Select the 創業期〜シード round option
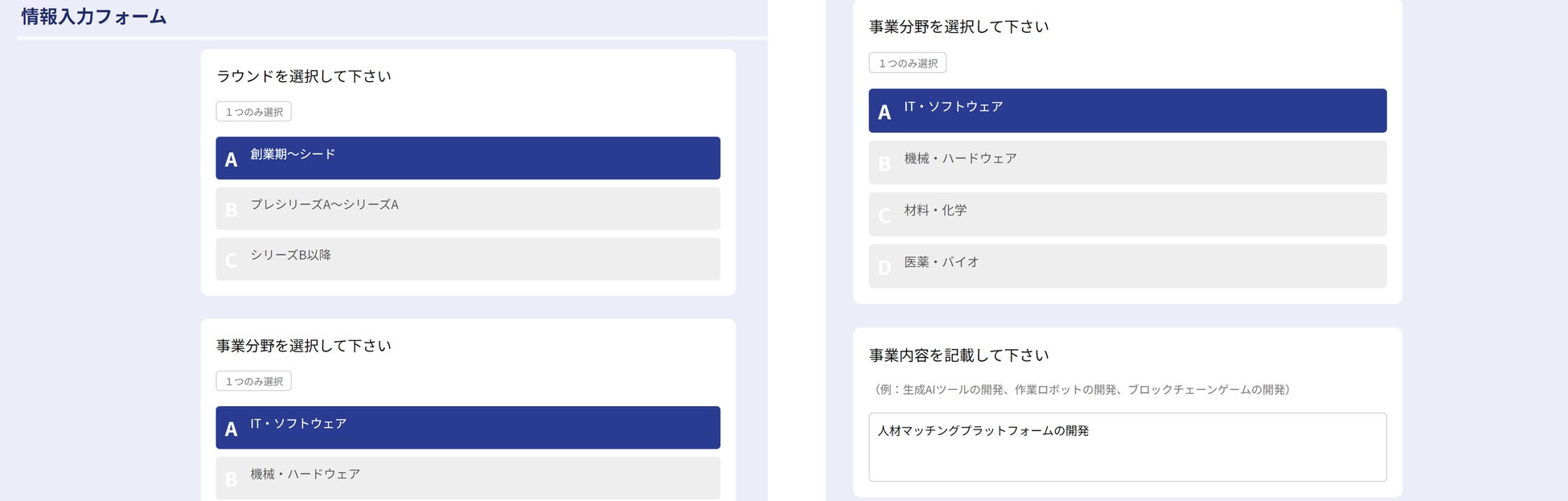This screenshot has height=501, width=1568. (467, 158)
